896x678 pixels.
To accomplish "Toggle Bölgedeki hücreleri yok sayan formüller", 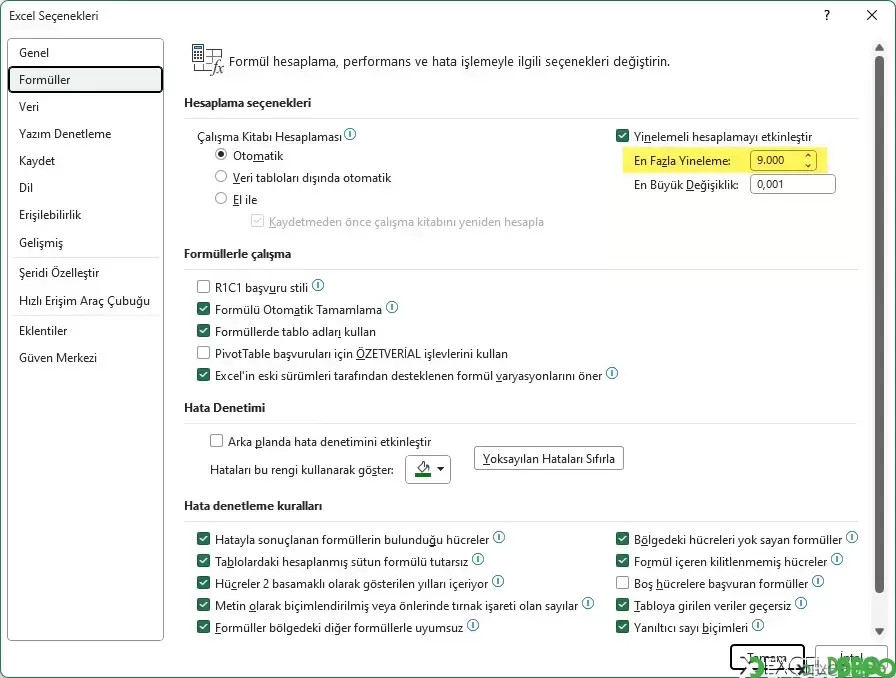I will pyautogui.click(x=623, y=539).
